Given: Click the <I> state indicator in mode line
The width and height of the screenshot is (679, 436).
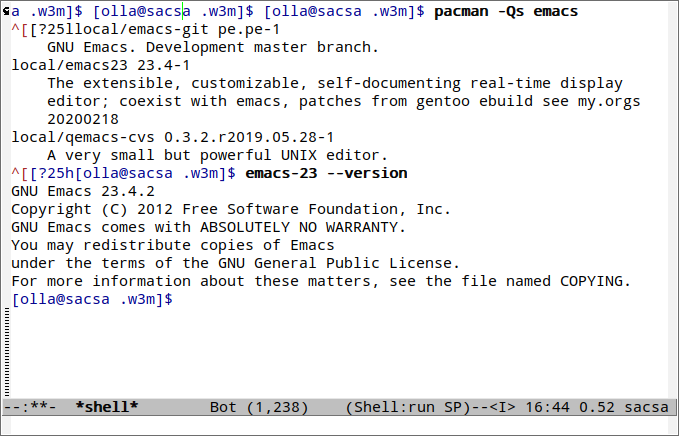Looking at the screenshot, I should click(x=502, y=407).
